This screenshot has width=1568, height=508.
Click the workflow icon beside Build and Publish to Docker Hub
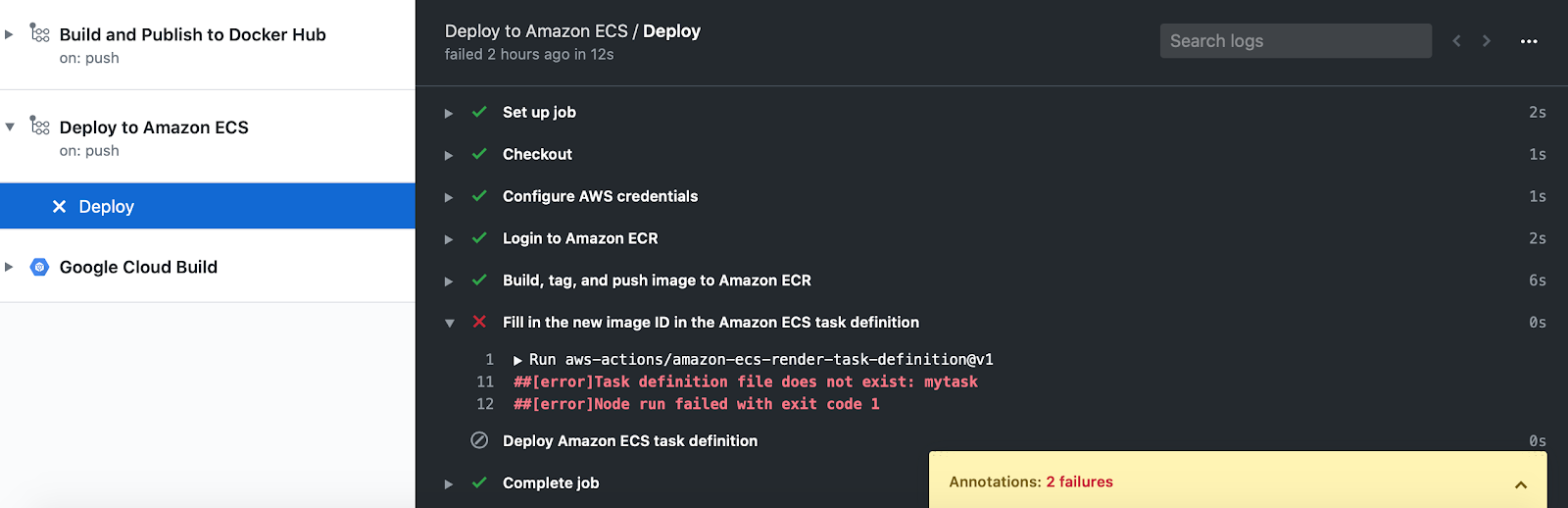(x=39, y=33)
